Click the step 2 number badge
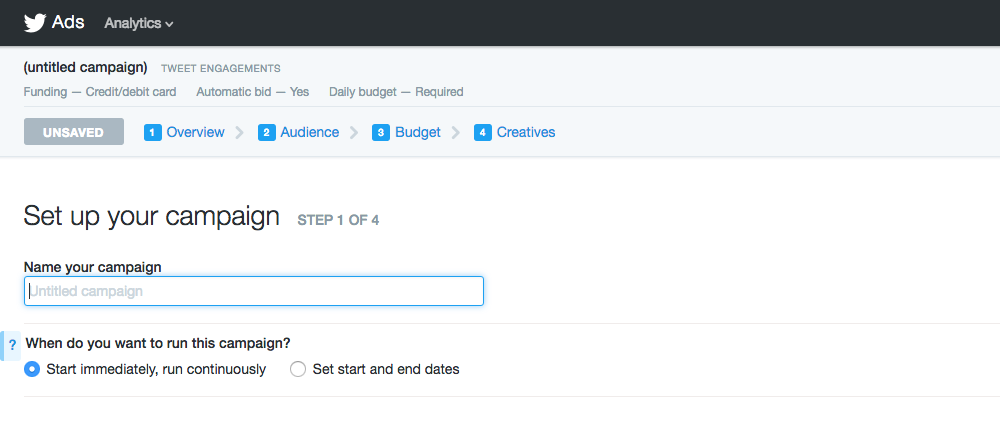This screenshot has height=444, width=1000. click(267, 133)
